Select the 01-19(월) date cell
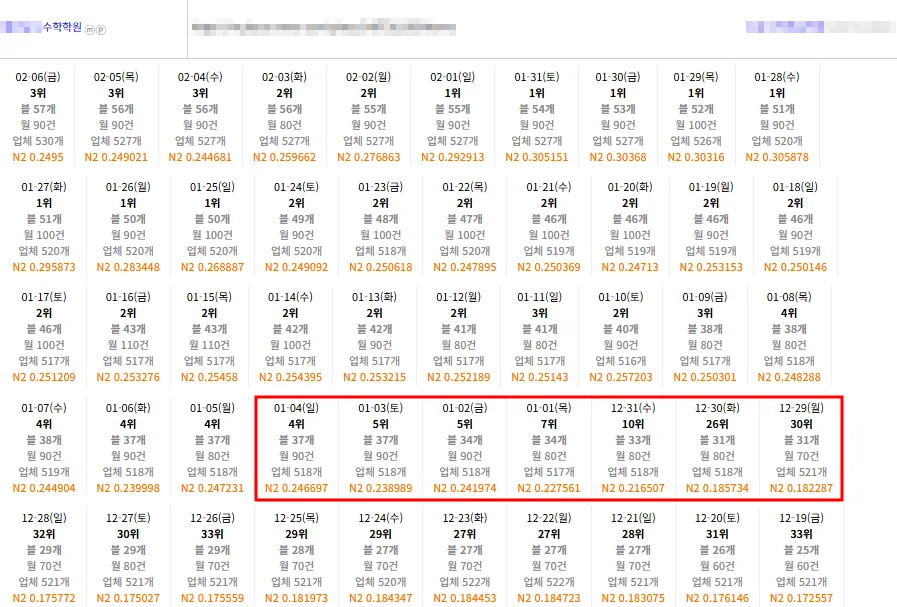Viewport: 897px width, 607px height. [711, 187]
